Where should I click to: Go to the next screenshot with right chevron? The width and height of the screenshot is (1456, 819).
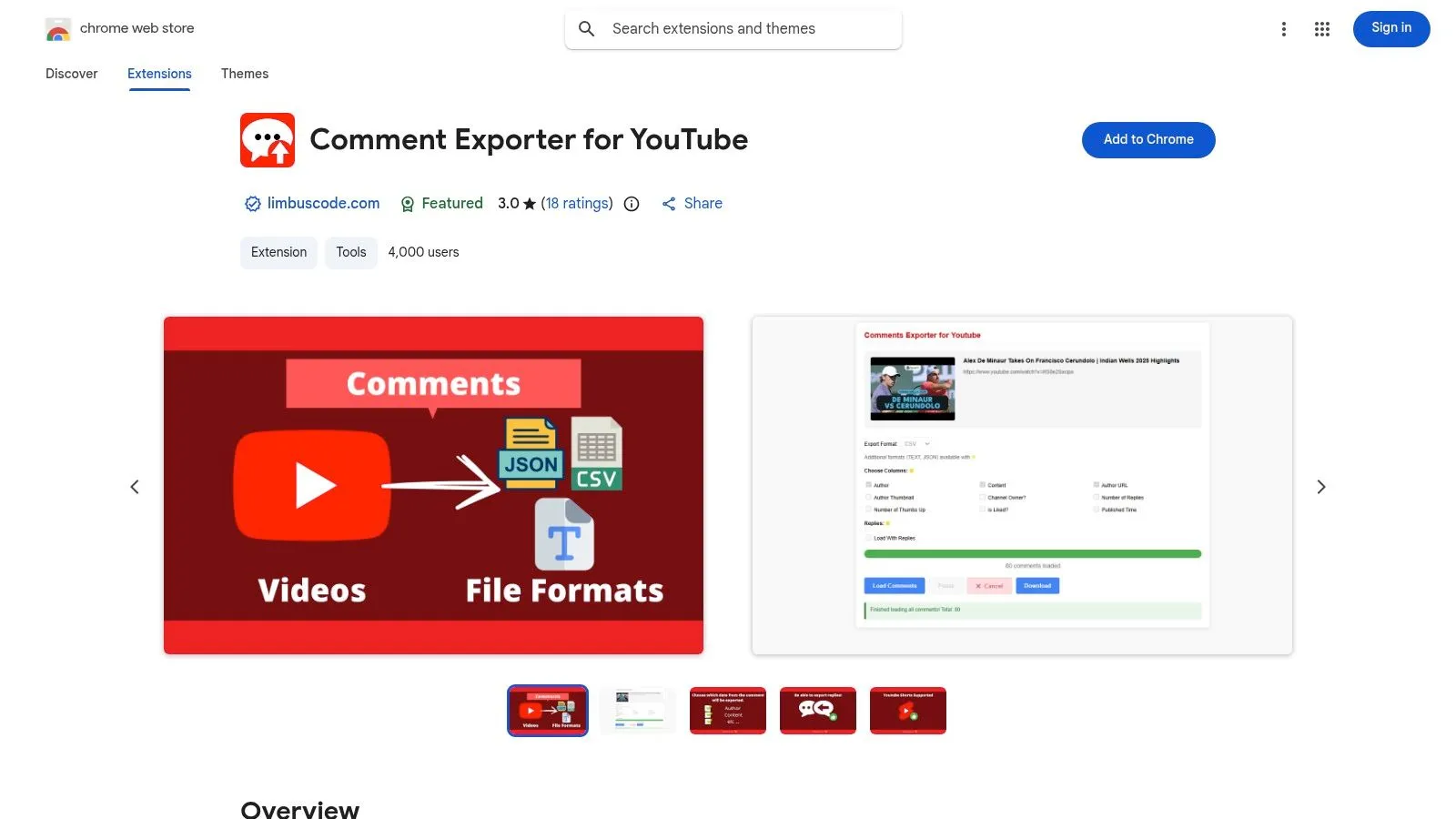[x=1320, y=487]
